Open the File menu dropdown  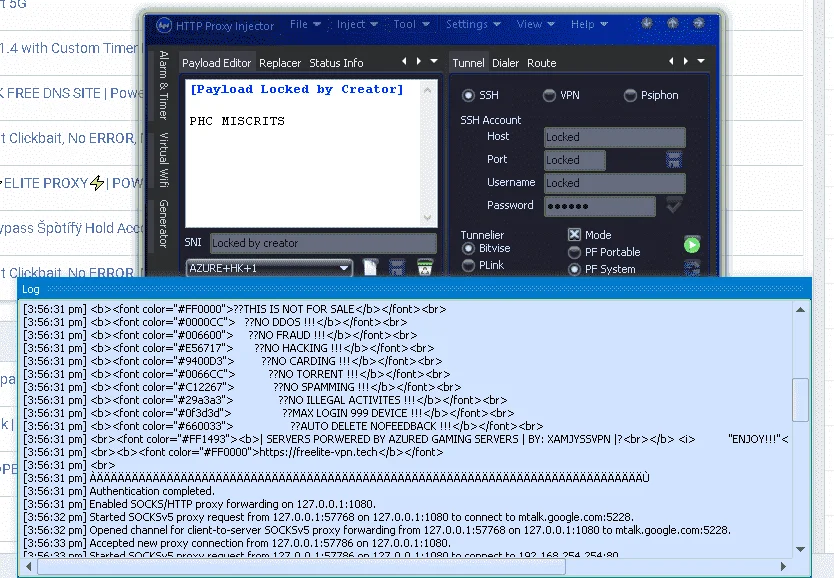pyautogui.click(x=305, y=24)
